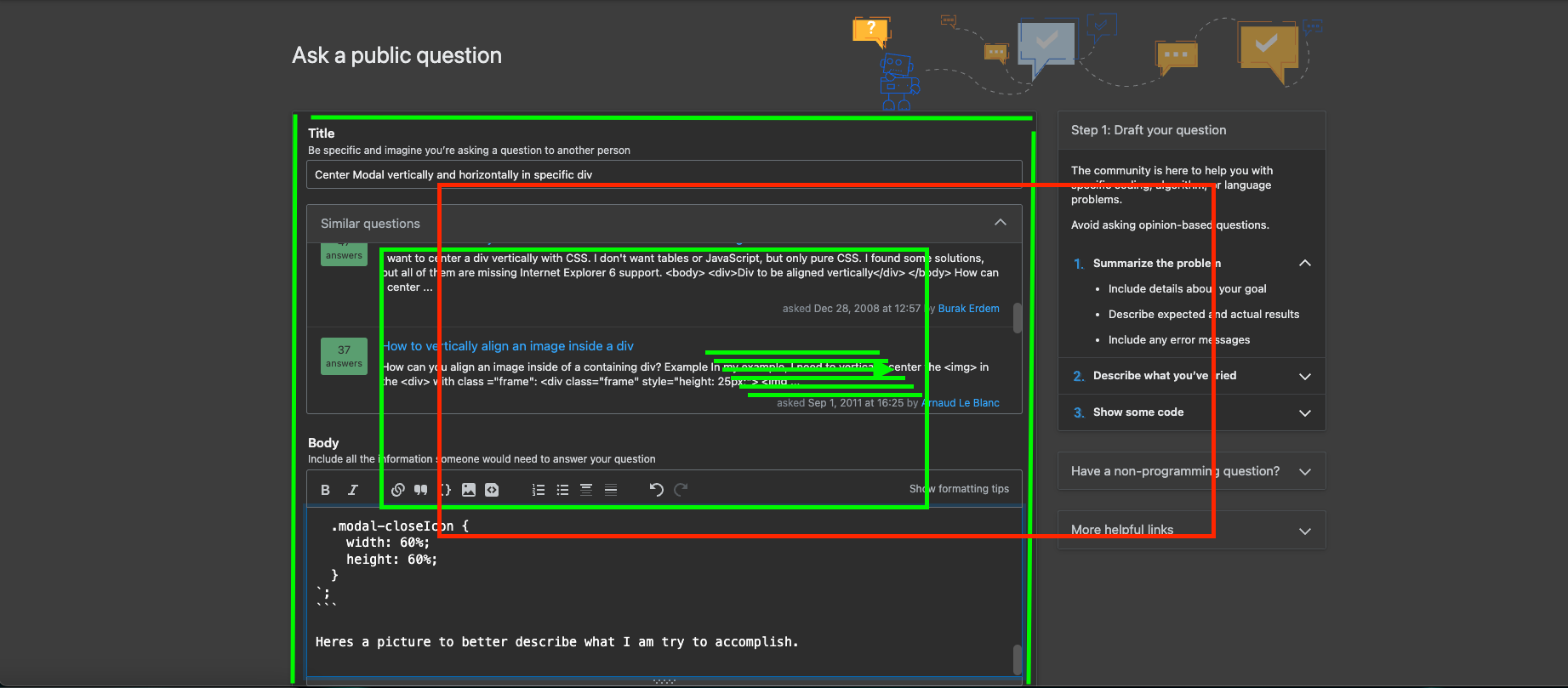Click Show formatting tips
The image size is (1568, 688).
pos(959,489)
